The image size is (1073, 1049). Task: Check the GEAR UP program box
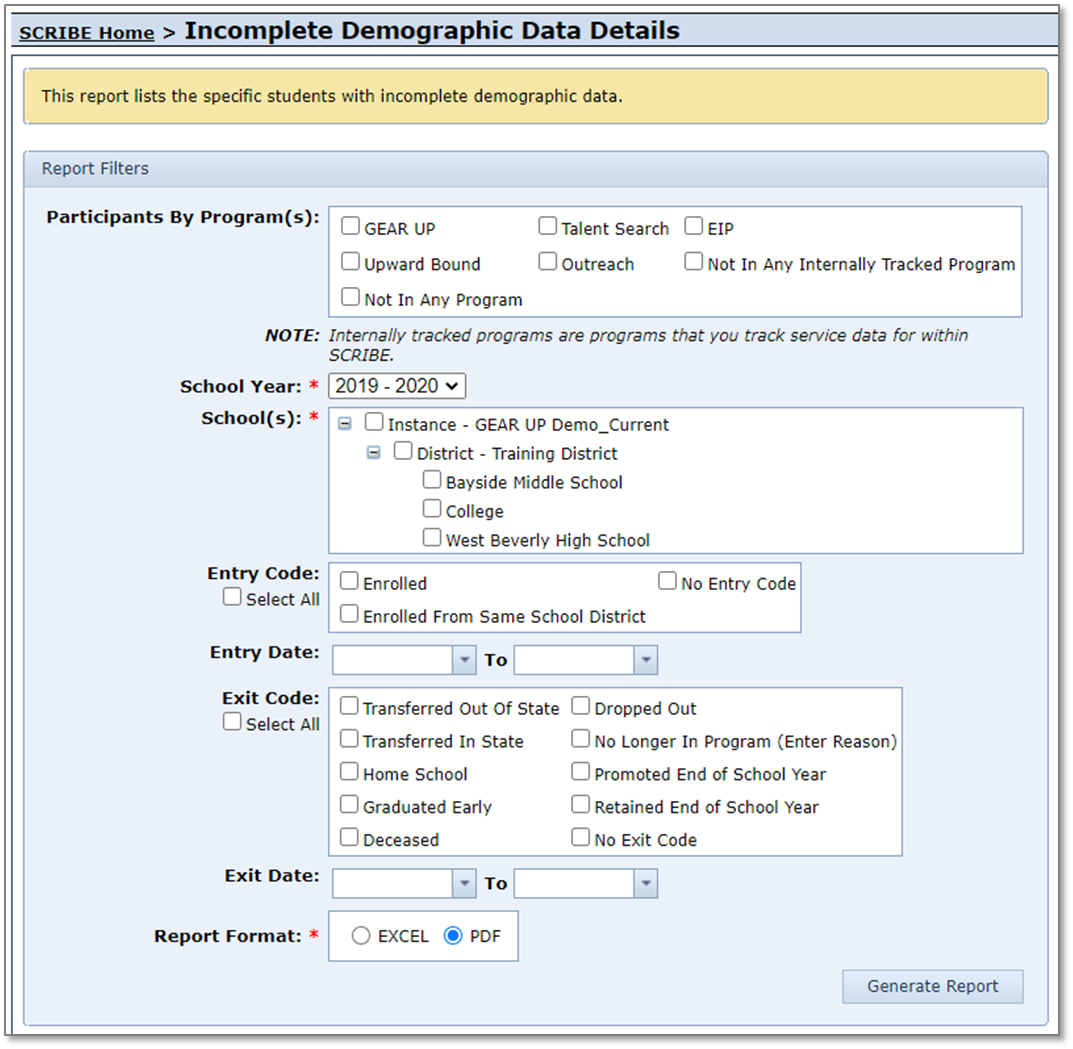tap(350, 226)
